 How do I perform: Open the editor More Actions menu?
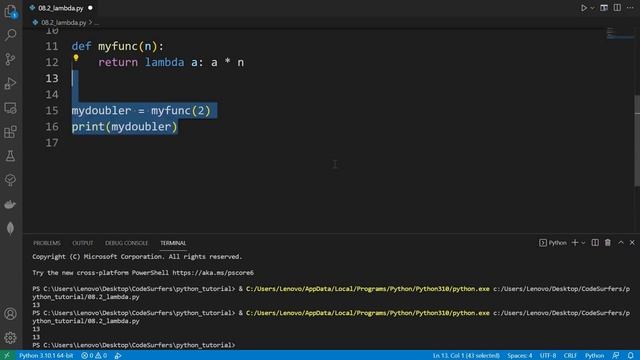(x=630, y=8)
